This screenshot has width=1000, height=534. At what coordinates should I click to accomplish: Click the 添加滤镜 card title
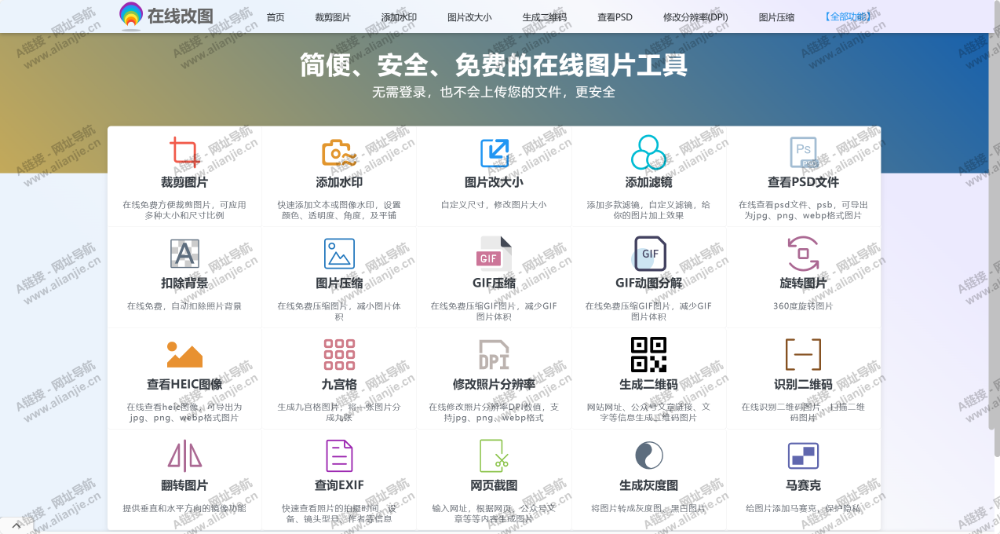point(649,182)
